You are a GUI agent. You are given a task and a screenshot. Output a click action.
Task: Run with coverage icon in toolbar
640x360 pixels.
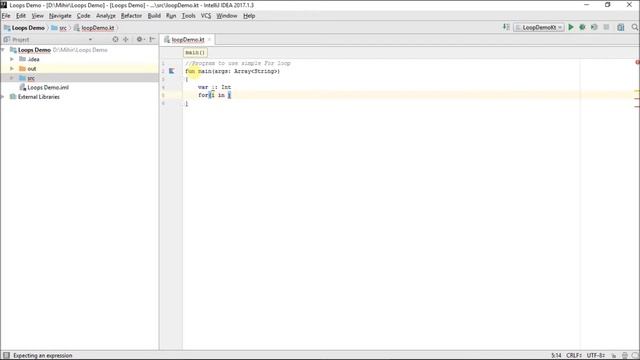594,27
